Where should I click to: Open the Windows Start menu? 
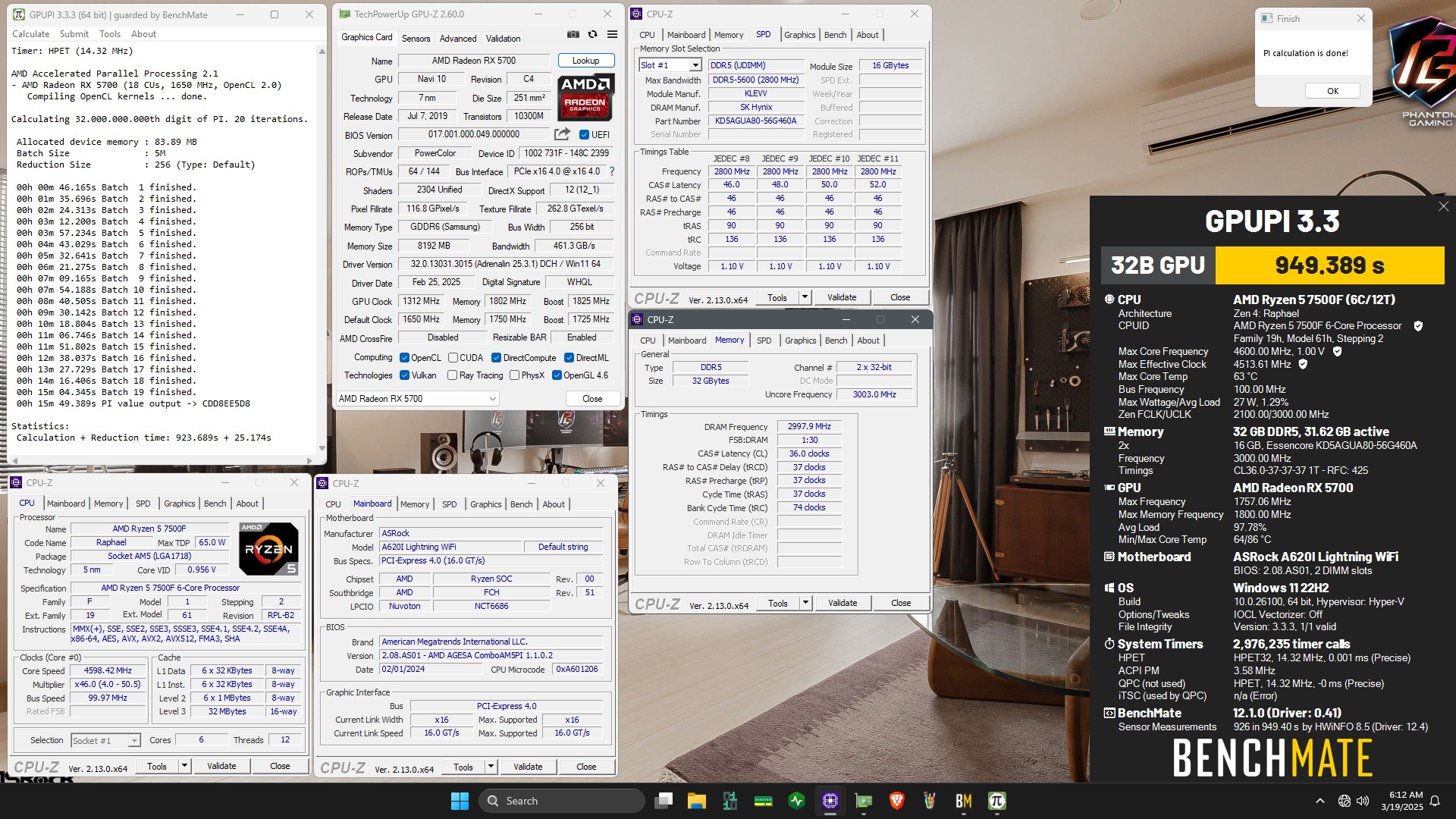[x=460, y=801]
